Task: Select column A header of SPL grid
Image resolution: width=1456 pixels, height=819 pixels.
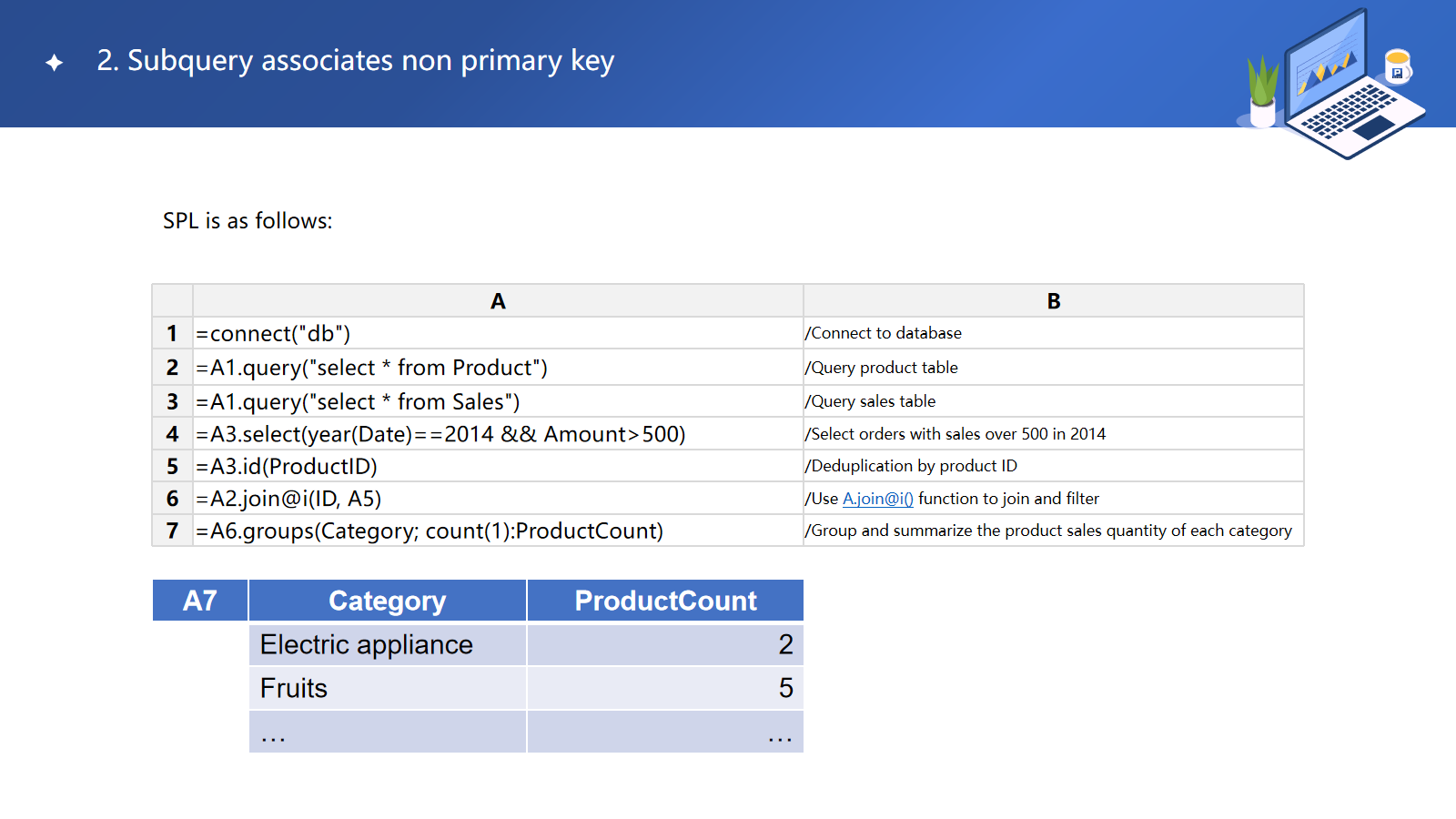Action: tap(498, 301)
